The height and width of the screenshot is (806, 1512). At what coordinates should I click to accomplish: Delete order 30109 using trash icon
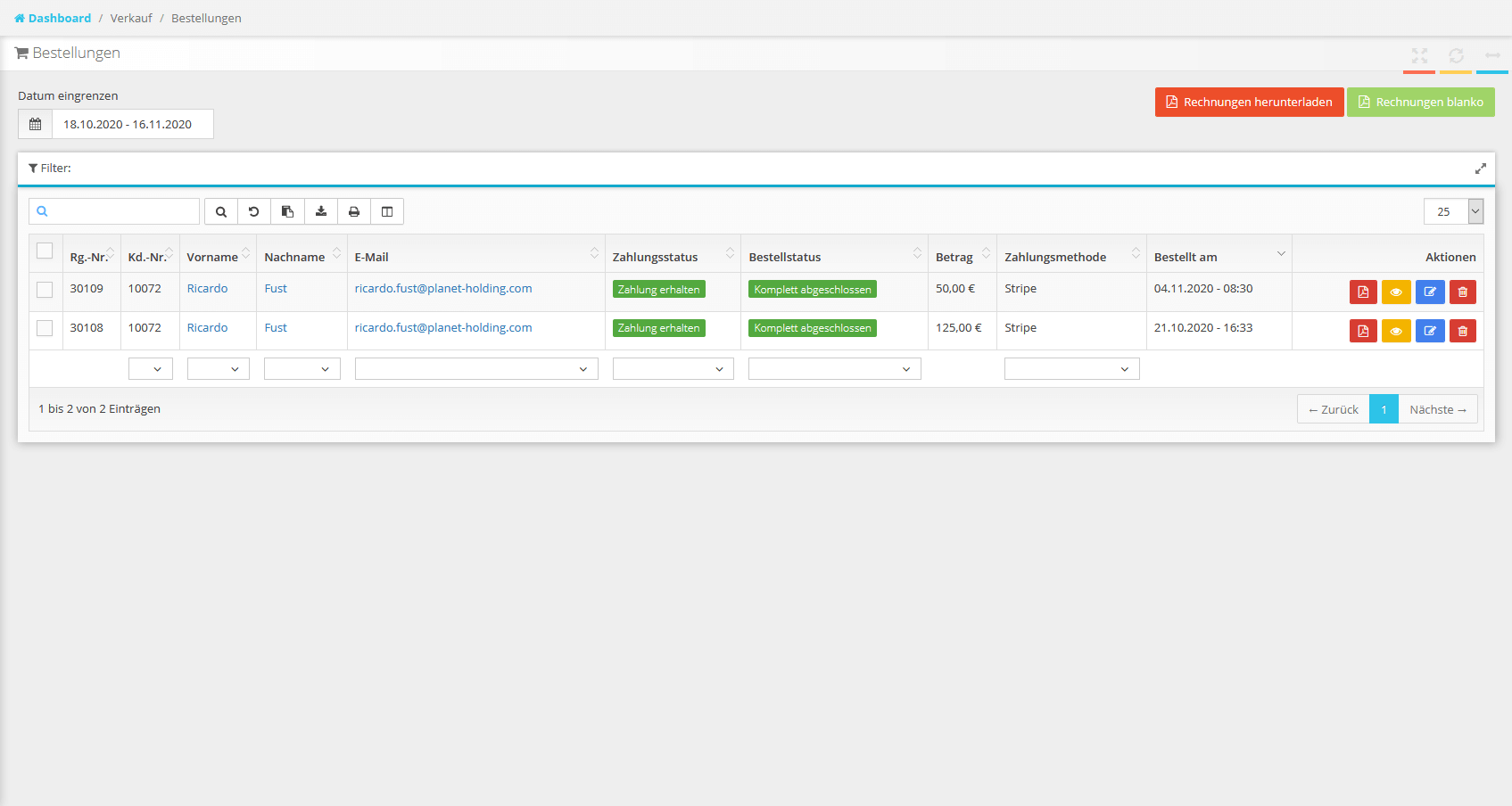(1462, 292)
